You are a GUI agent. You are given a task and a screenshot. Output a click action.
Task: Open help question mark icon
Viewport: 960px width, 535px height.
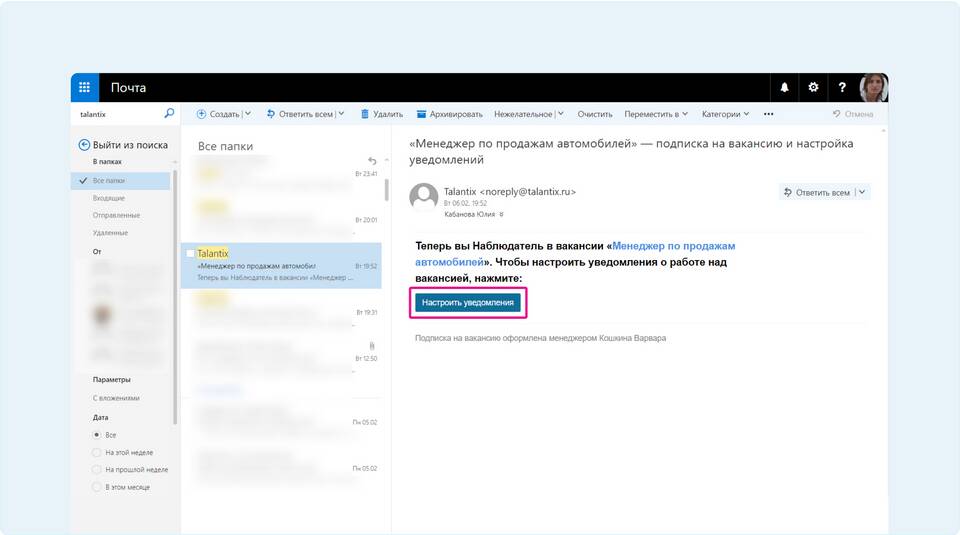[x=842, y=88]
